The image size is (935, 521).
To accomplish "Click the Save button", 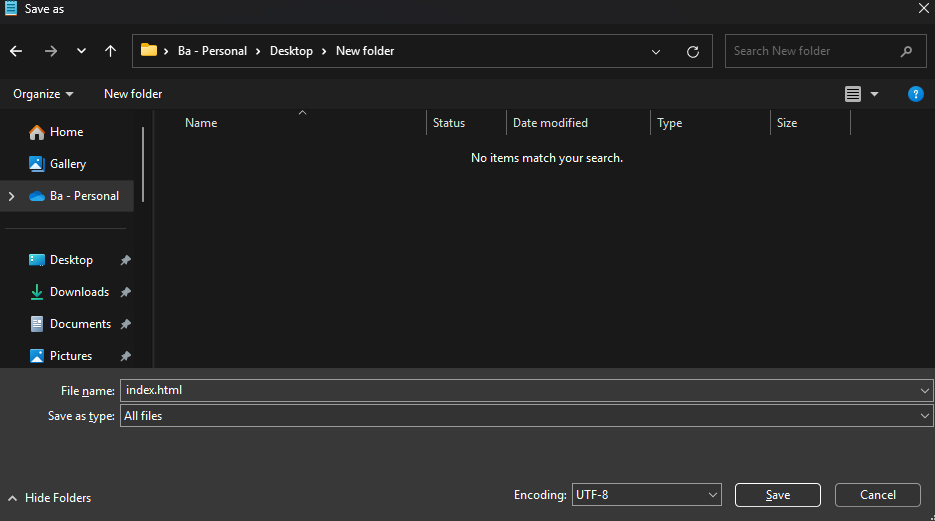I will (x=778, y=495).
